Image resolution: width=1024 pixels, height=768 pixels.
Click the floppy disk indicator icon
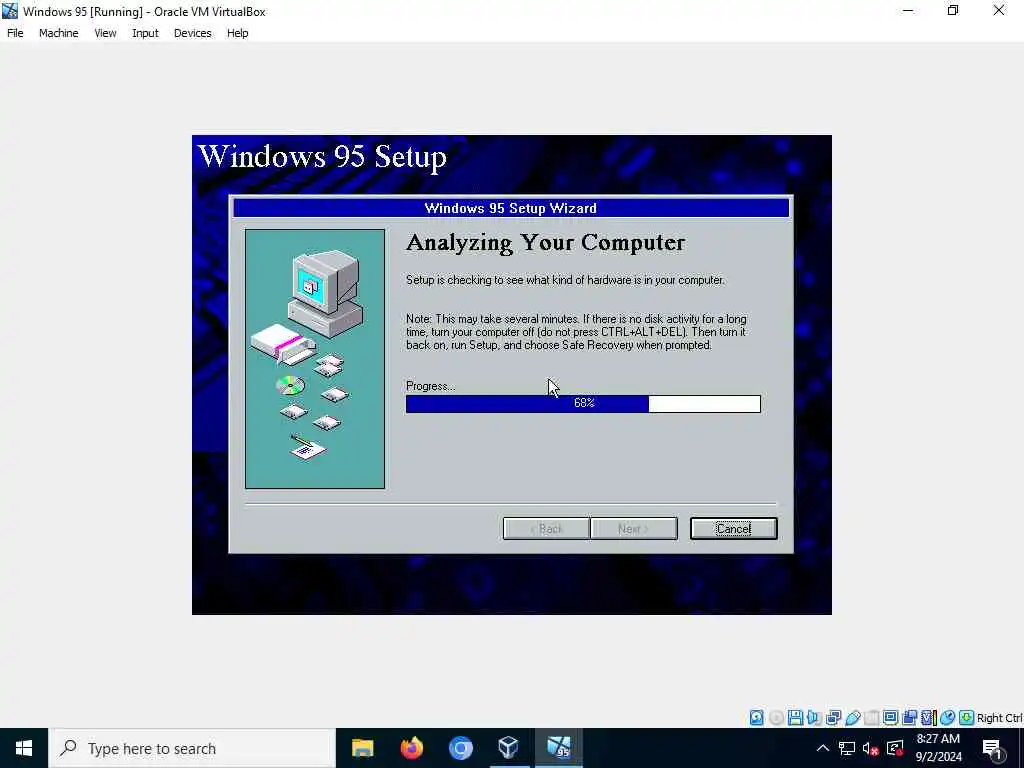pyautogui.click(x=795, y=718)
